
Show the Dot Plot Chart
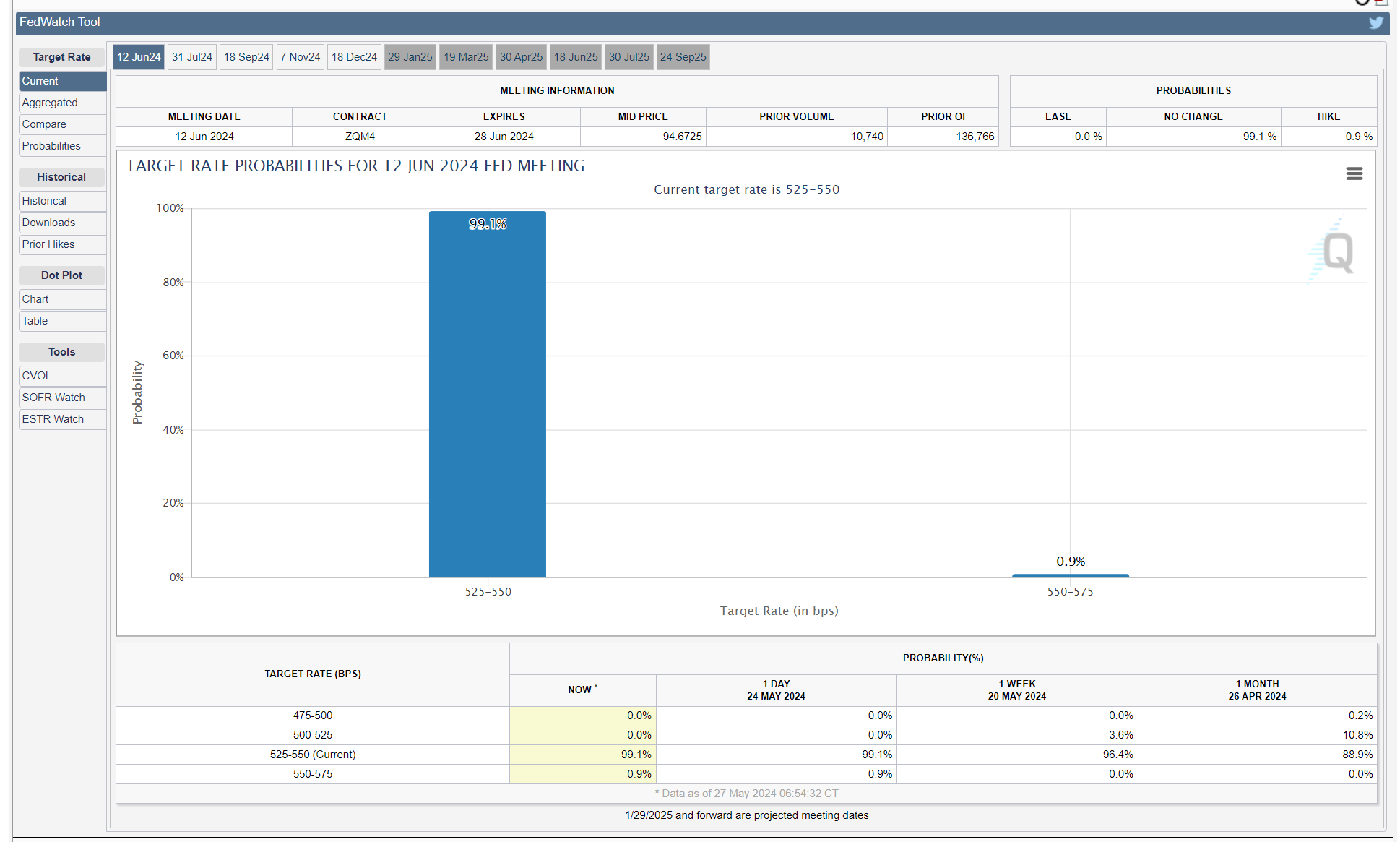pyautogui.click(x=35, y=299)
